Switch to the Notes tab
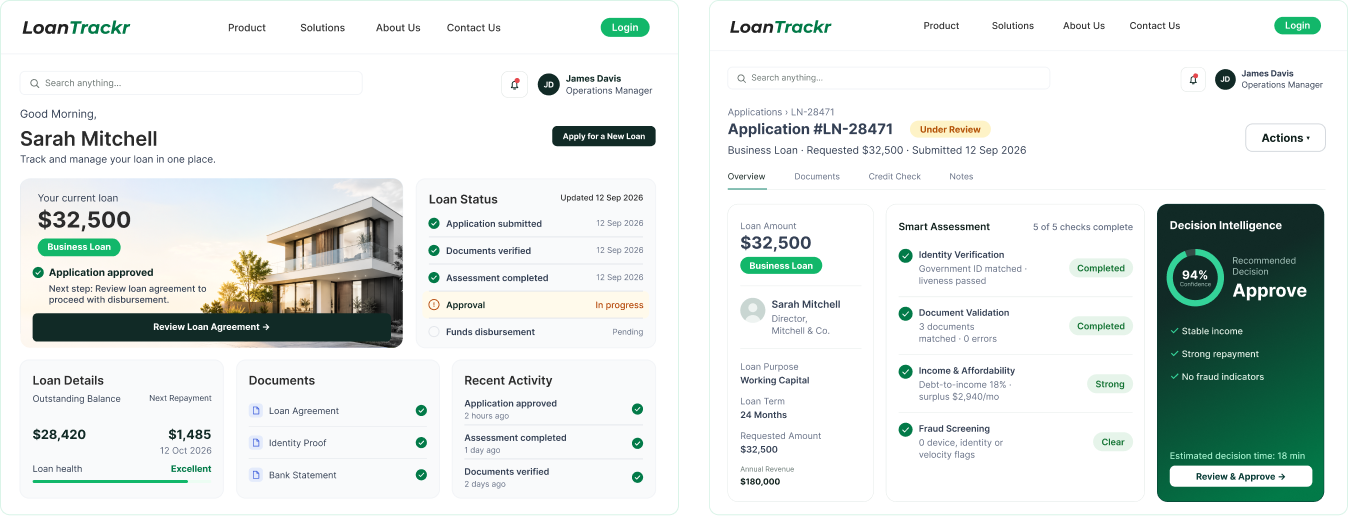 (x=961, y=177)
